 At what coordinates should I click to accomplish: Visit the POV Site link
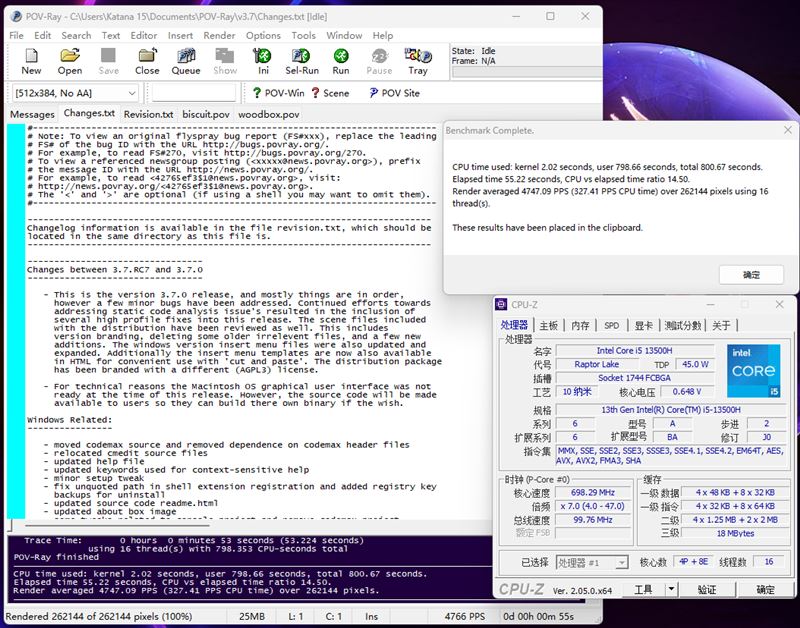tap(394, 93)
